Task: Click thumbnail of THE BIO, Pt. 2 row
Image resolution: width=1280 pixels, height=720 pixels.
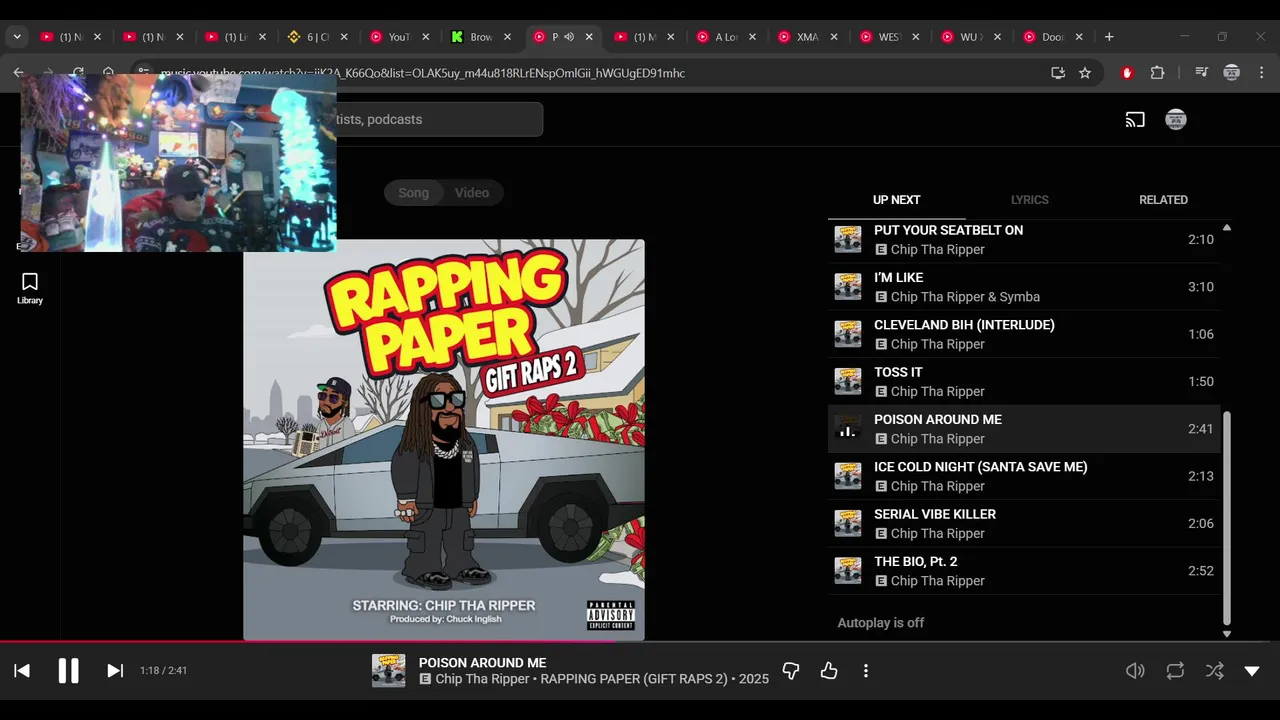Action: [848, 571]
